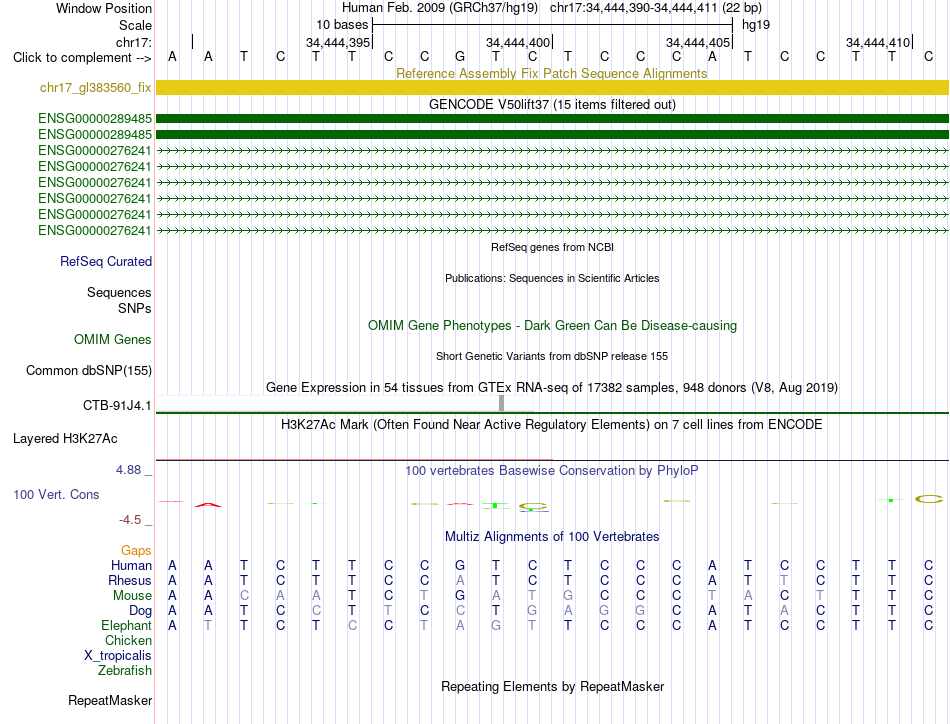Image resolution: width=950 pixels, height=724 pixels.
Task: Click the G base in the Elephant row
Action: coord(496,625)
